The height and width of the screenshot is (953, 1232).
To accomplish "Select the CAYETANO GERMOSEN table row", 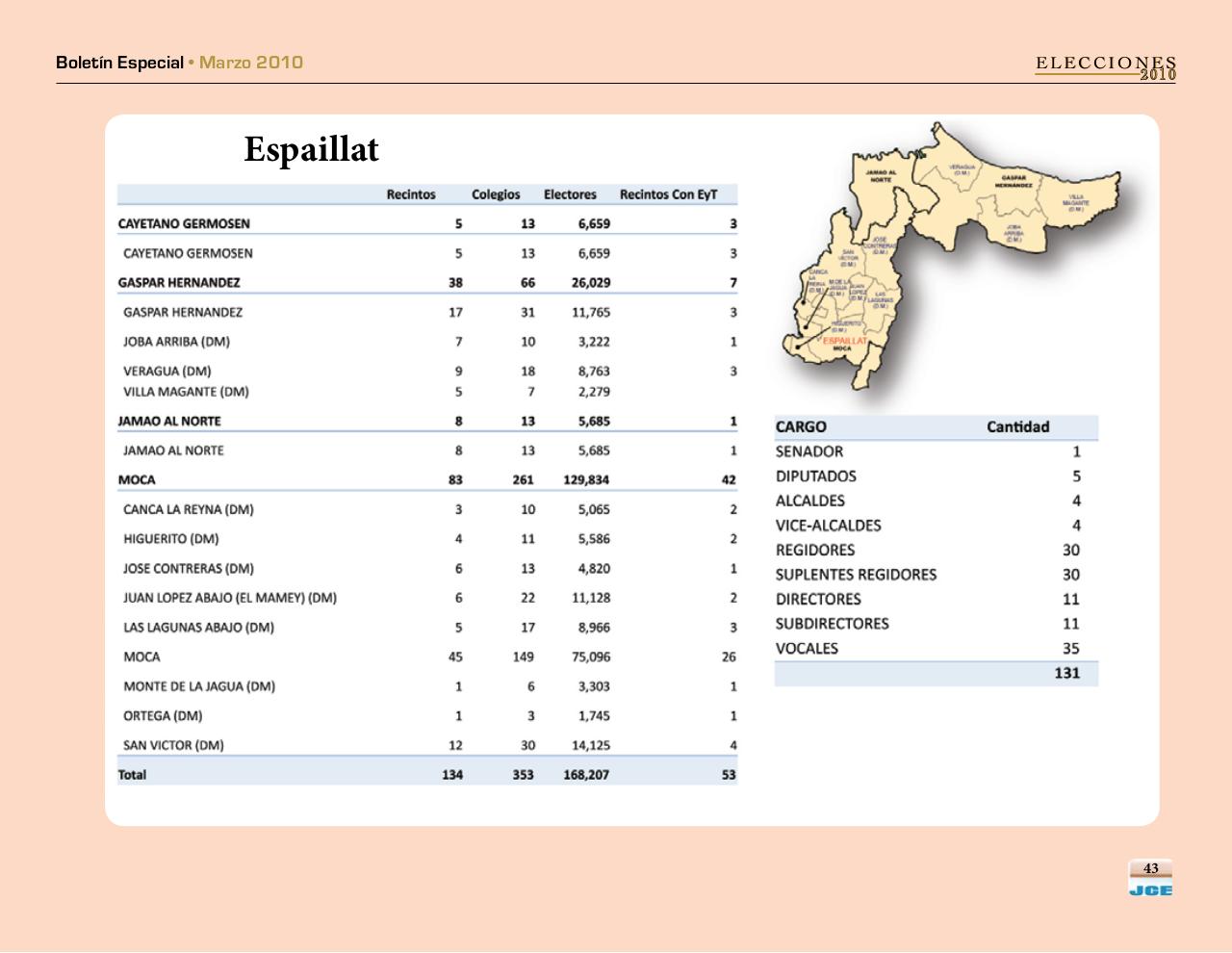I will coord(183,222).
